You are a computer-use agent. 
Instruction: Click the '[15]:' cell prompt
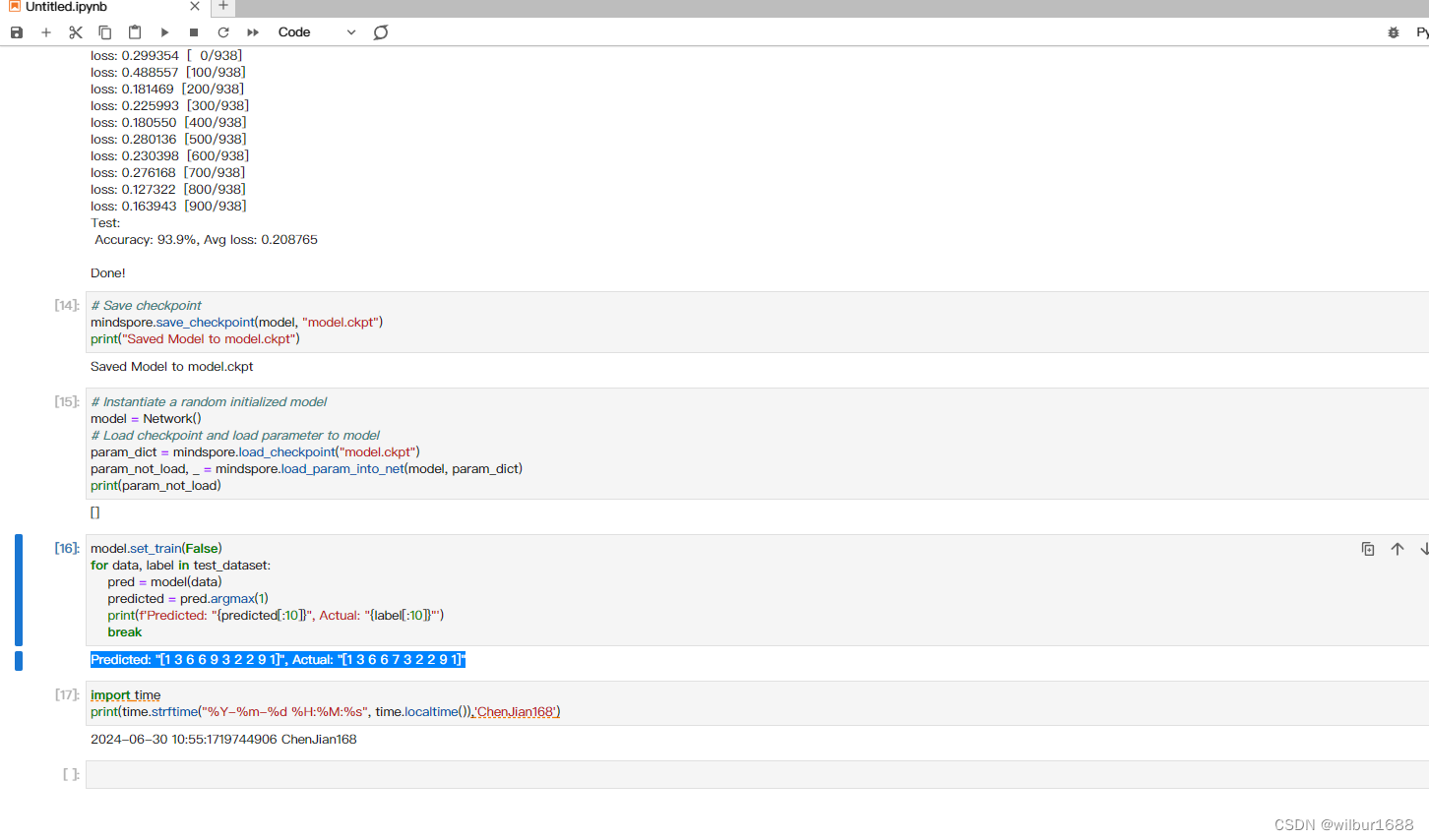click(67, 402)
